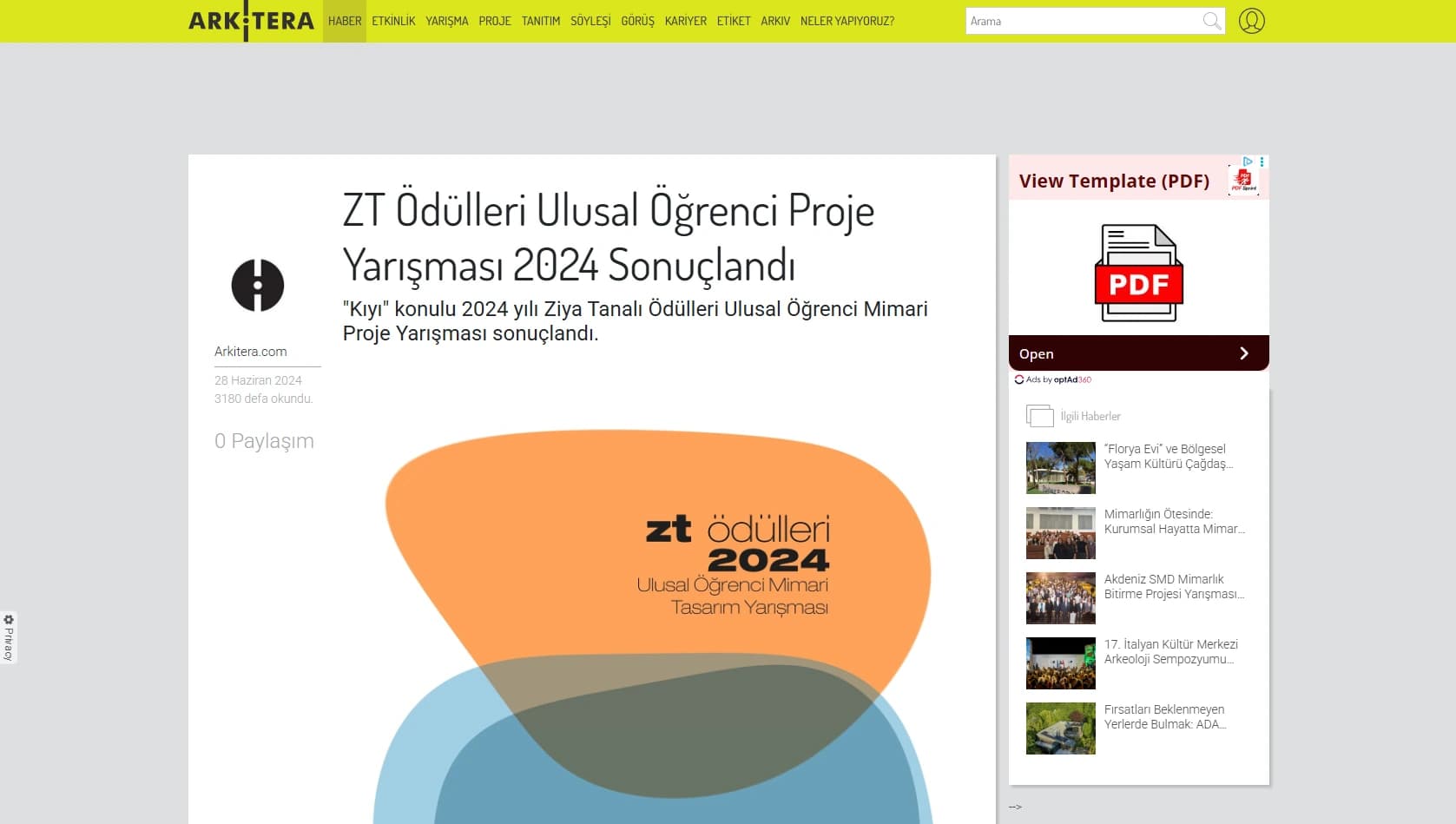Open the Privacy settings tab
The image size is (1456, 824).
(9, 637)
